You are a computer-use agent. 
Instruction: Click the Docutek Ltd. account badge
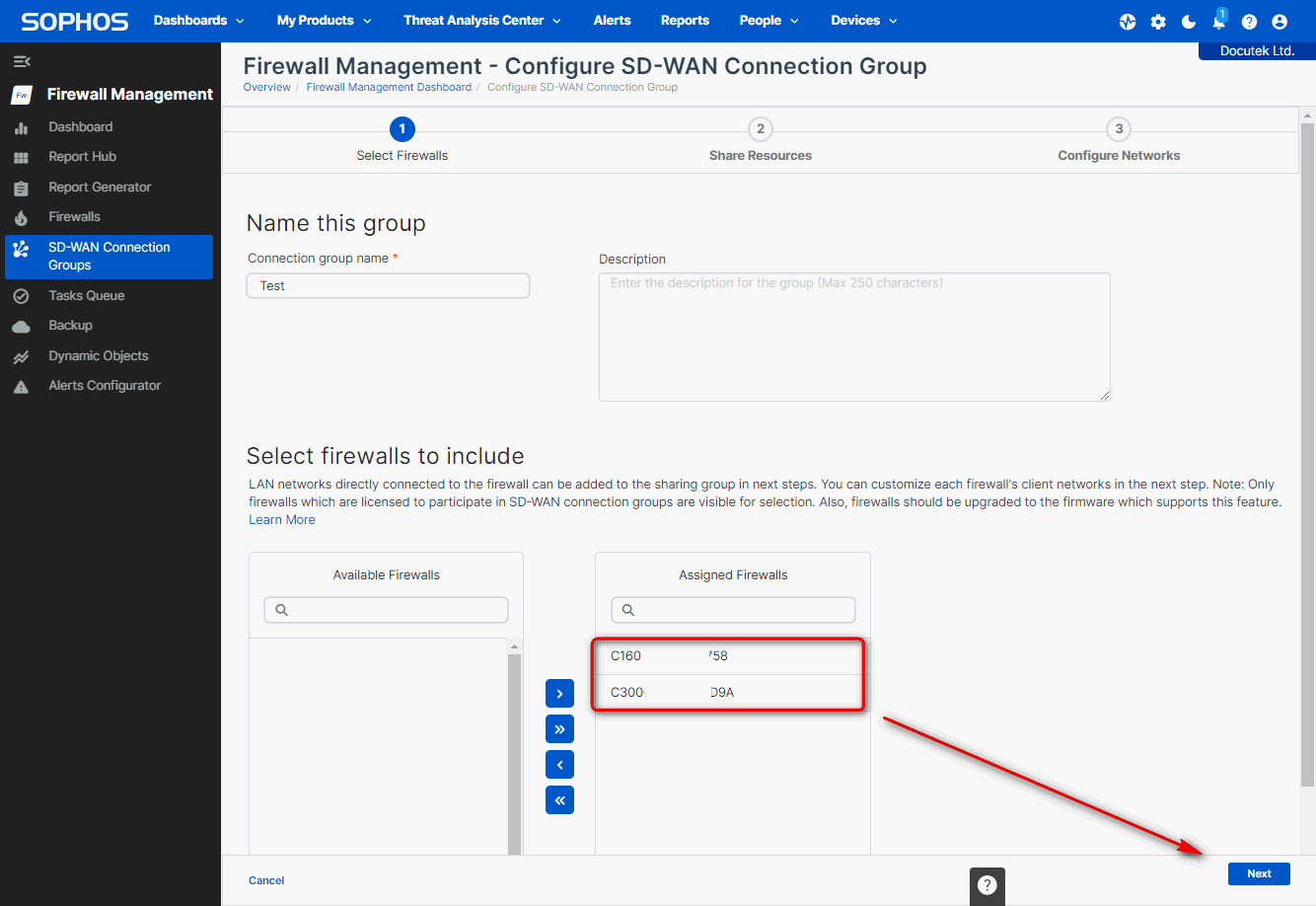coord(1257,51)
